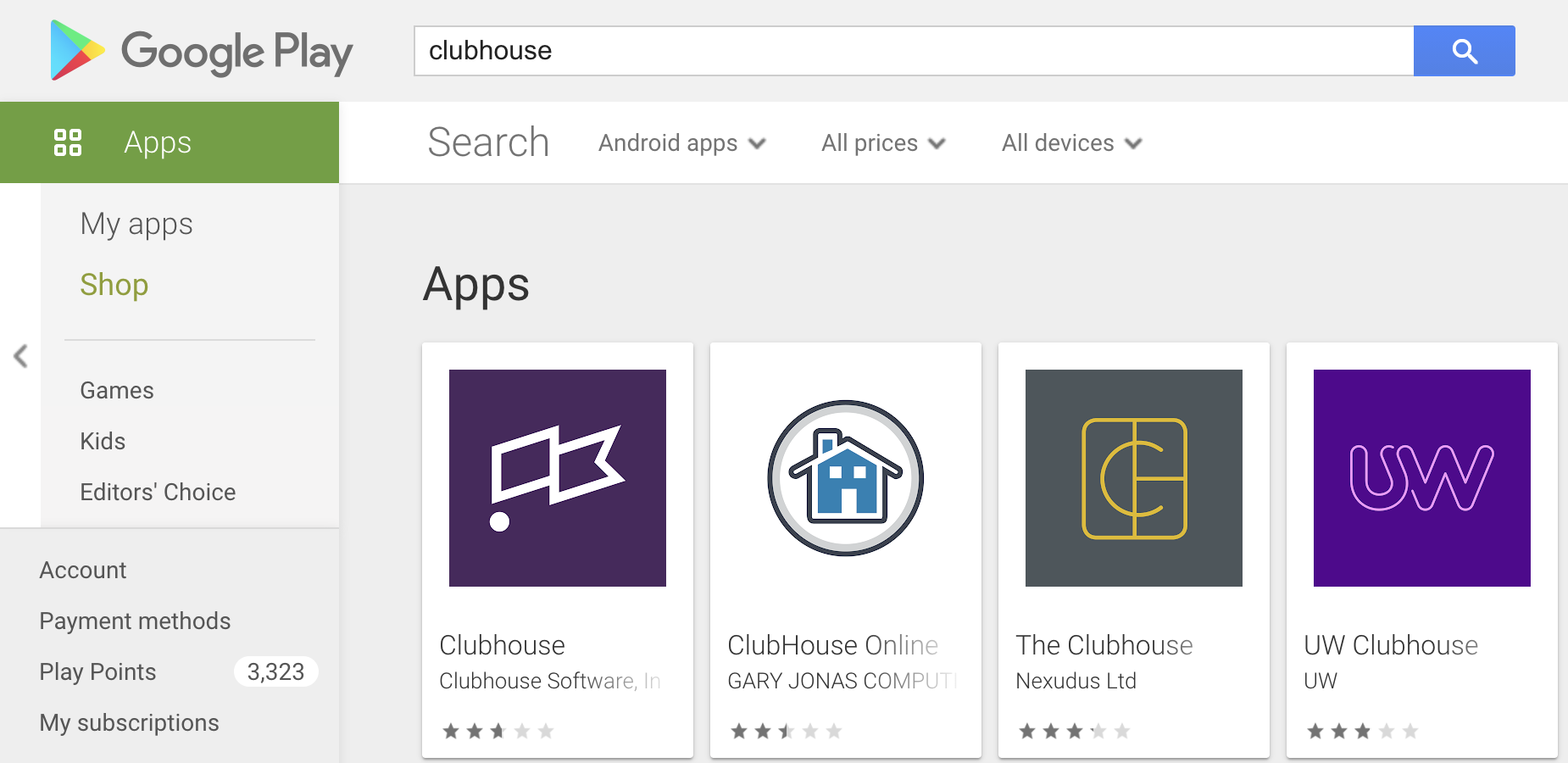Open The Clubhouse app icon by Nexudus
1568x763 pixels.
click(1134, 478)
